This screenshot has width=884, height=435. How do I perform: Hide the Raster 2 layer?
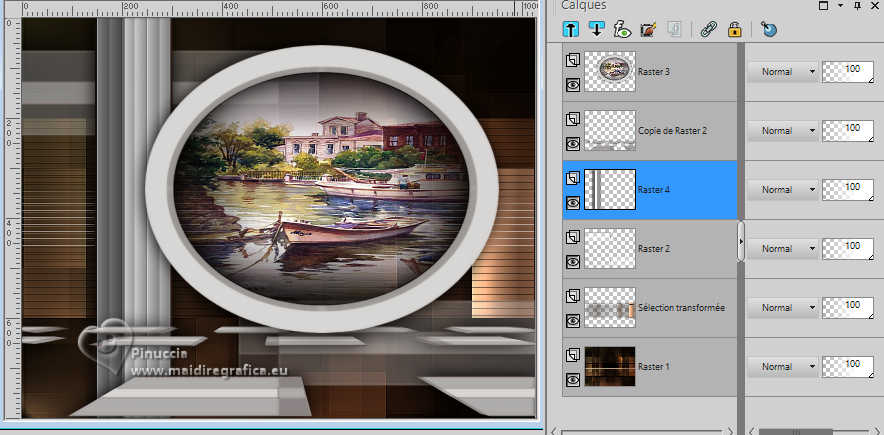coord(573,262)
